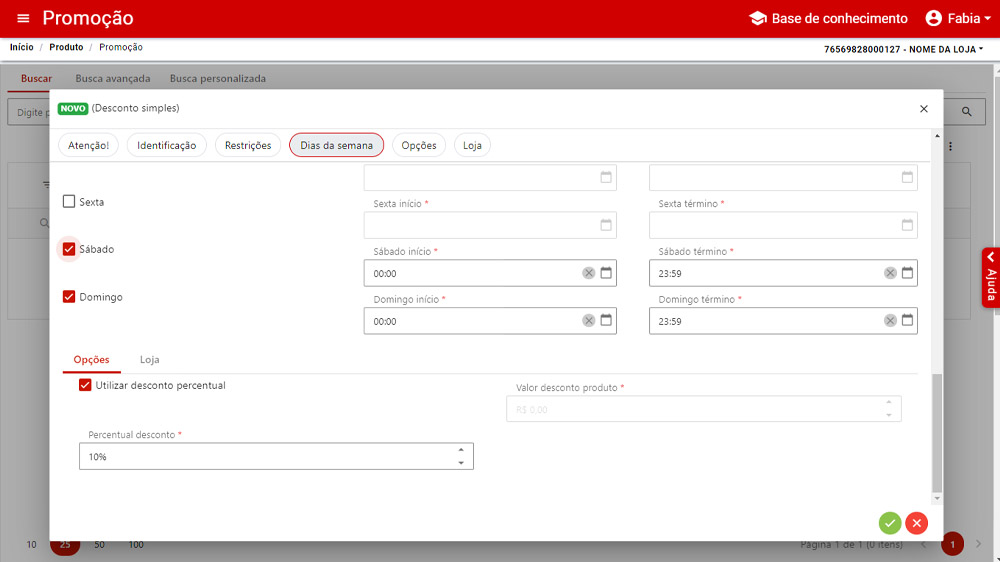
Task: Increase Percentual desconto with up arrow
Action: (460, 450)
